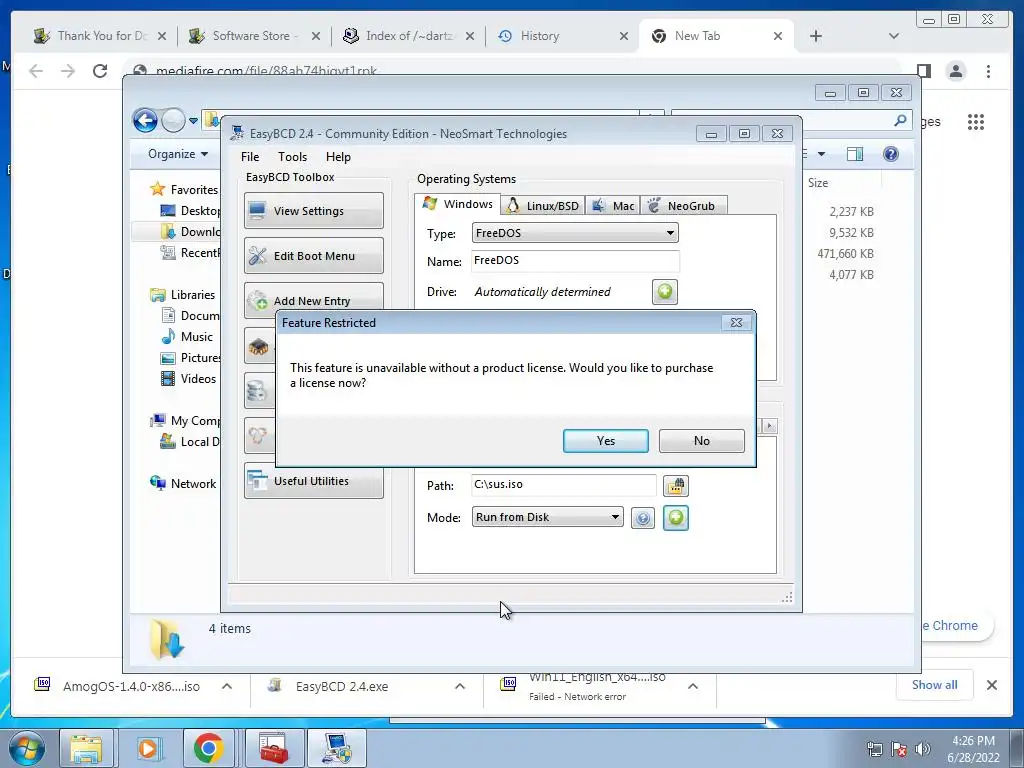Click the green add icon beside Drive
The image size is (1024, 768).
[x=665, y=291]
